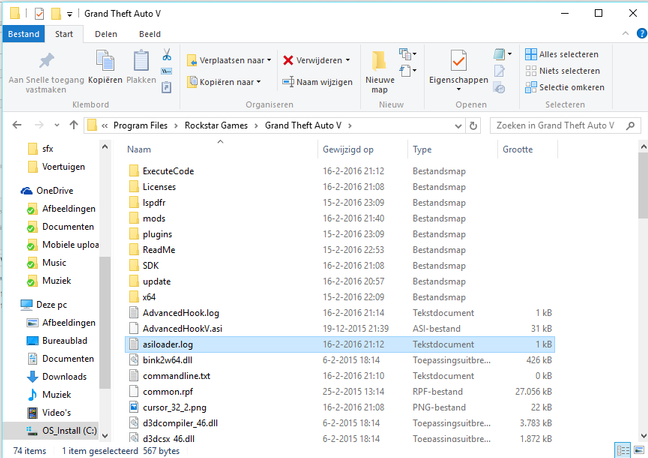Screen dimensions: 648x458
Task: Click Naam wijzigen button
Action: [317, 82]
